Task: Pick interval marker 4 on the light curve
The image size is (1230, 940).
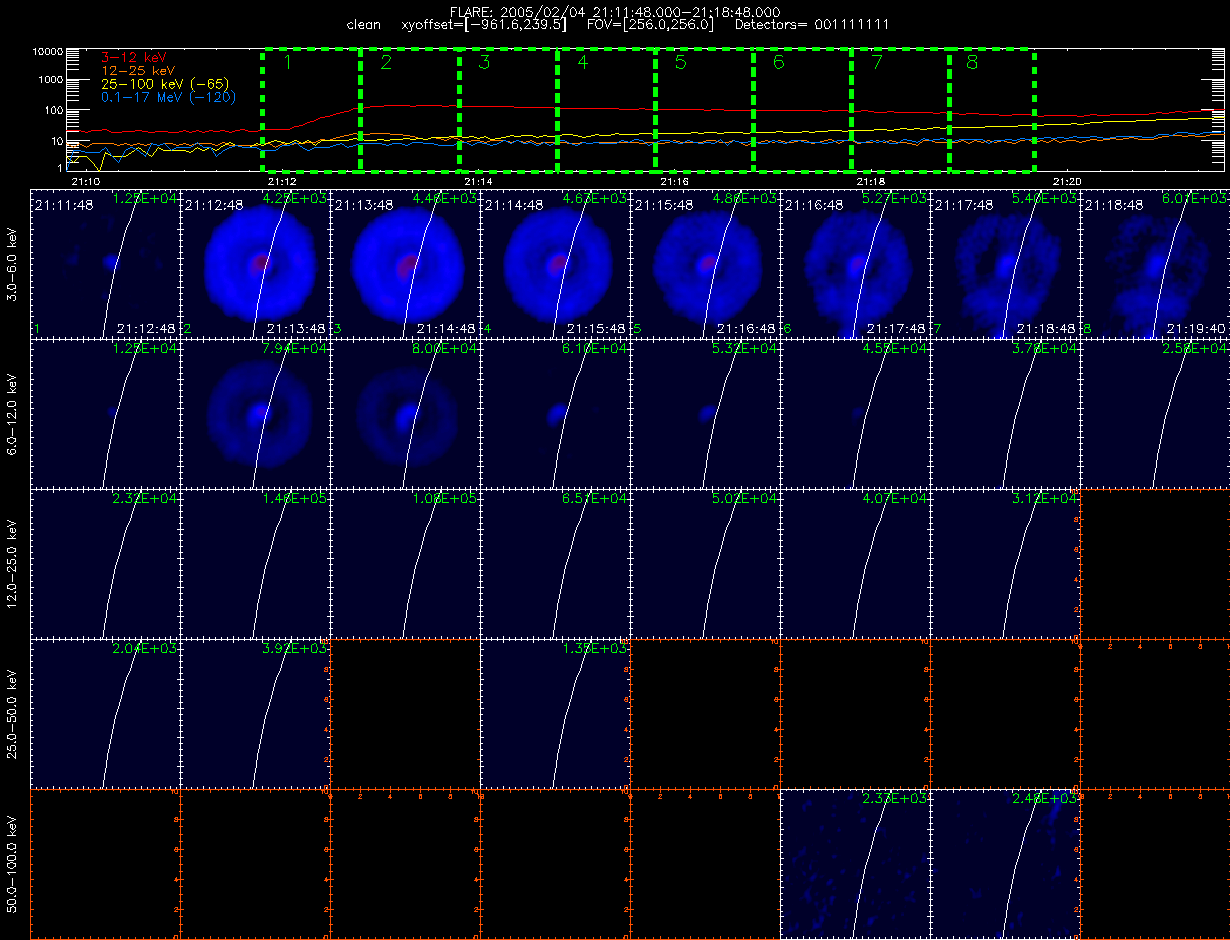Action: [582, 63]
